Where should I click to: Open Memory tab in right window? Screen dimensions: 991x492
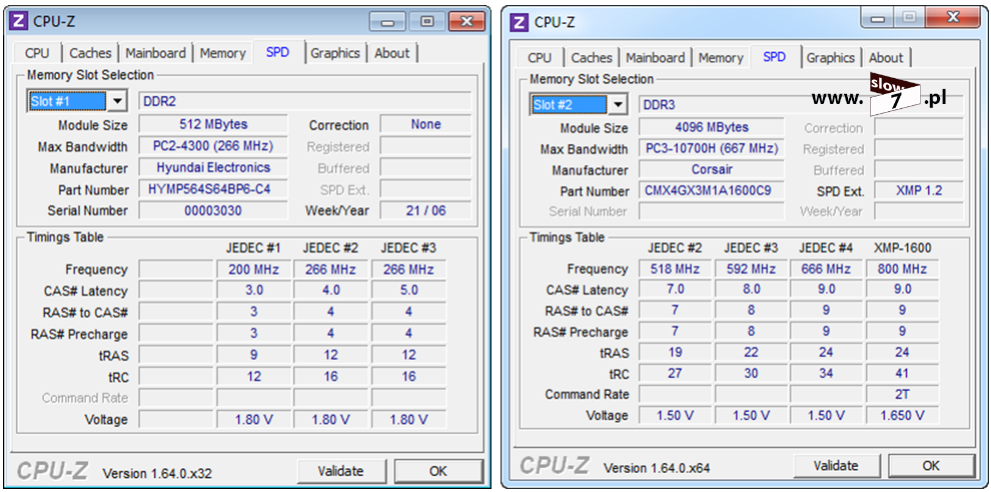pos(720,58)
